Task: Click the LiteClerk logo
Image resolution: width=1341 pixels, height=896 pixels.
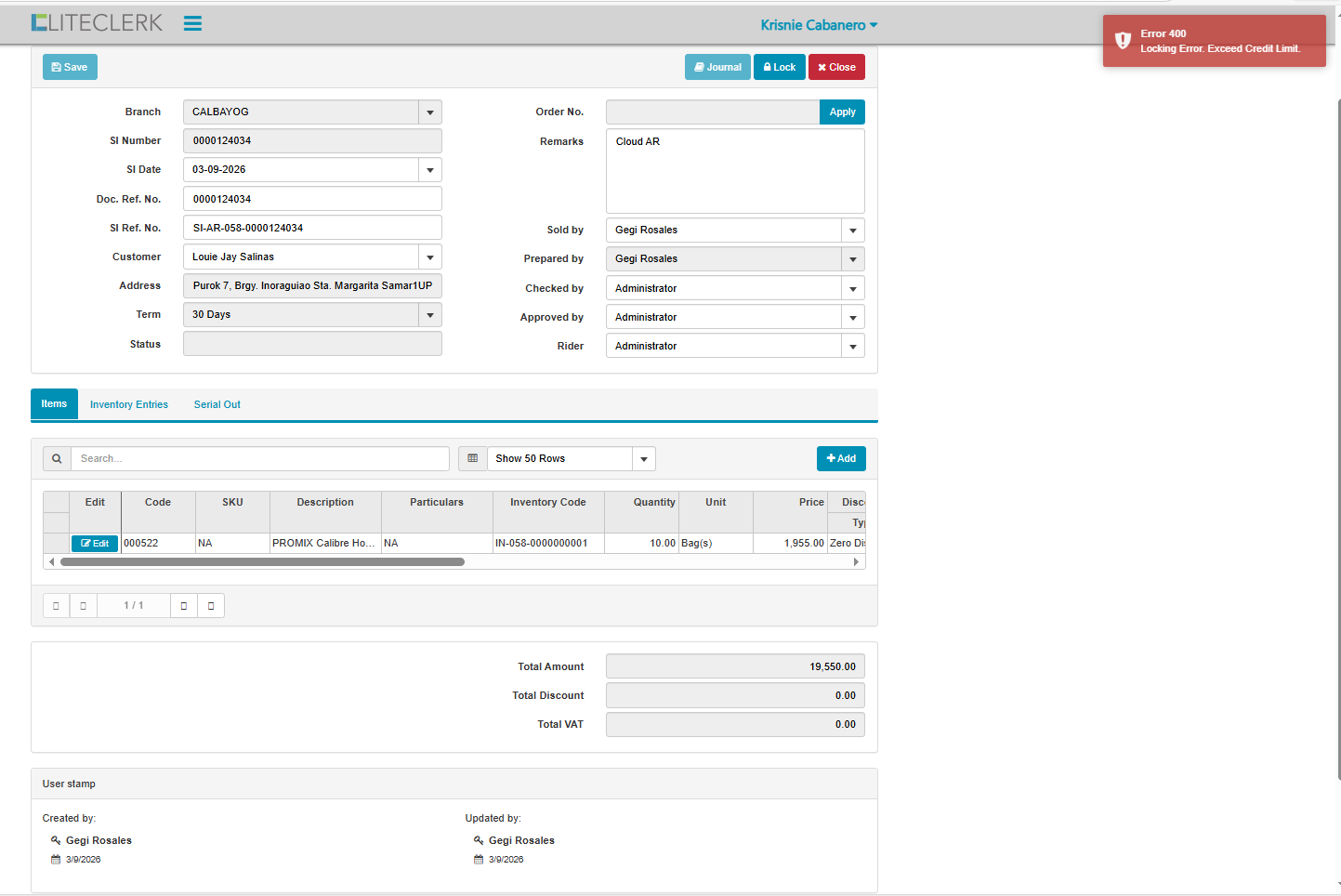Action: click(x=97, y=23)
